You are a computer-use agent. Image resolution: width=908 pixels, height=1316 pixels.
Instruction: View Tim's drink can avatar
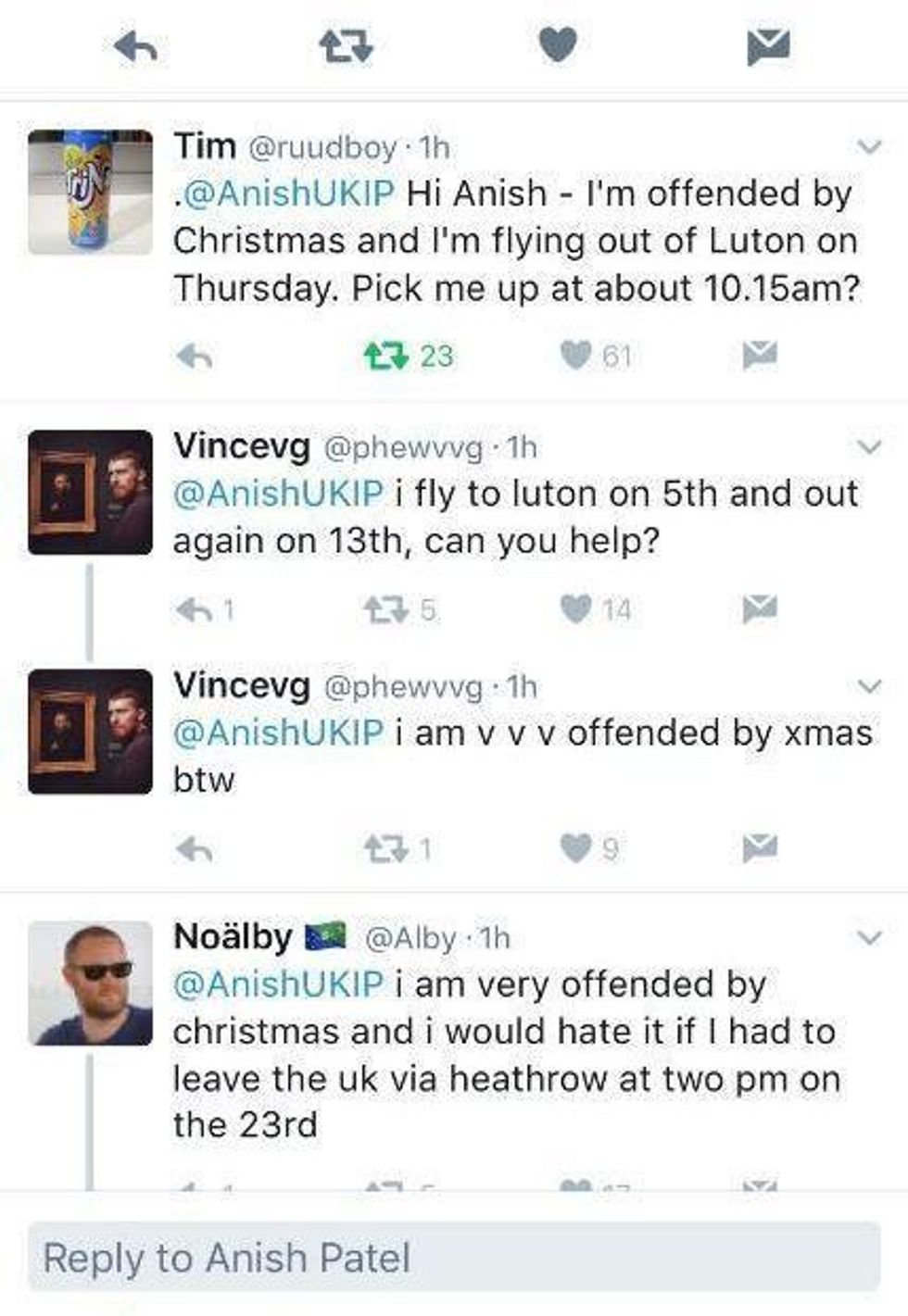coord(91,193)
